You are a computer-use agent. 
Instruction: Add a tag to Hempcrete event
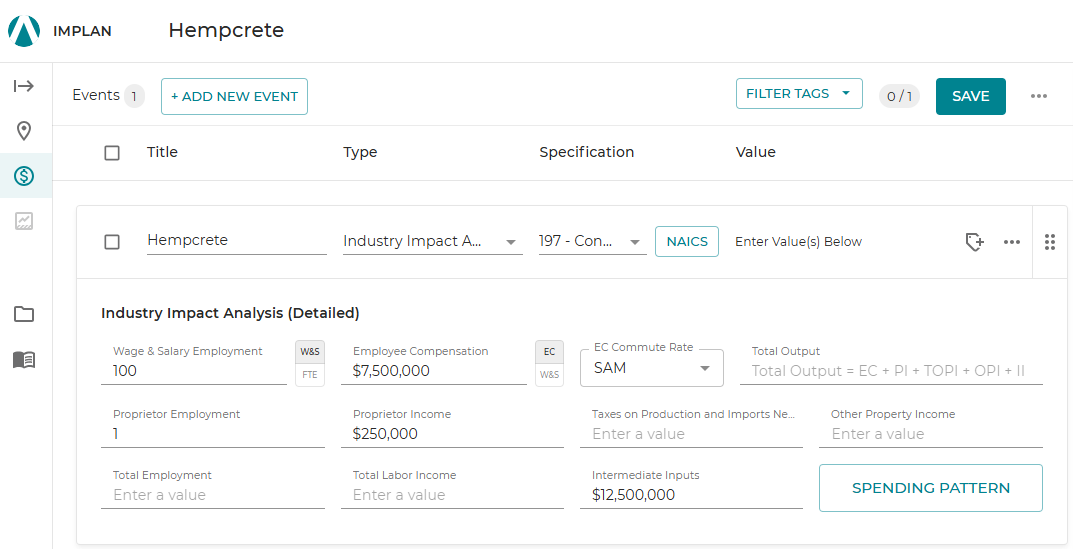pos(974,241)
